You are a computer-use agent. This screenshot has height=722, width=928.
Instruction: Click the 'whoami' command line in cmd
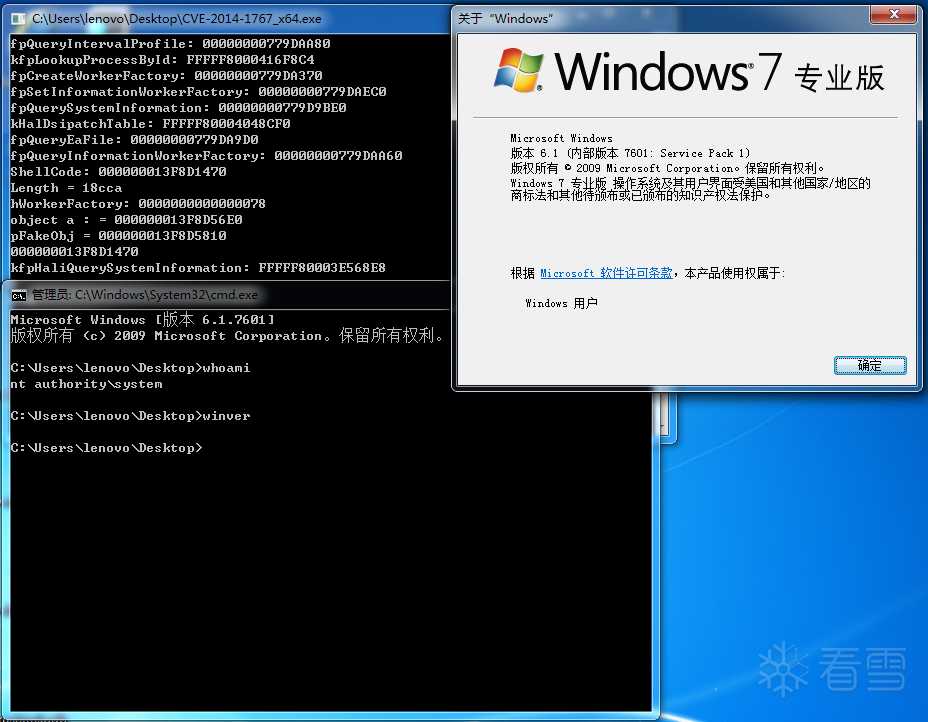(x=130, y=368)
